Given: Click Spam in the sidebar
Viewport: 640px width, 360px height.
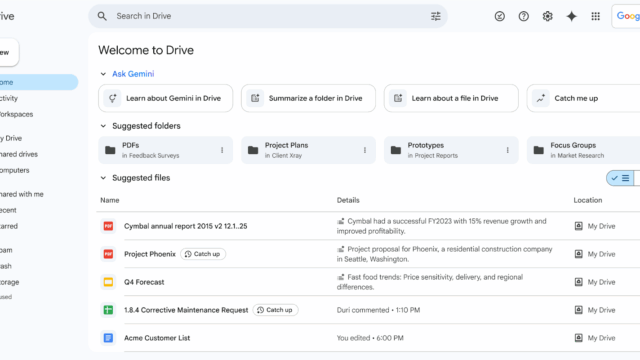Looking at the screenshot, I should pos(6,250).
